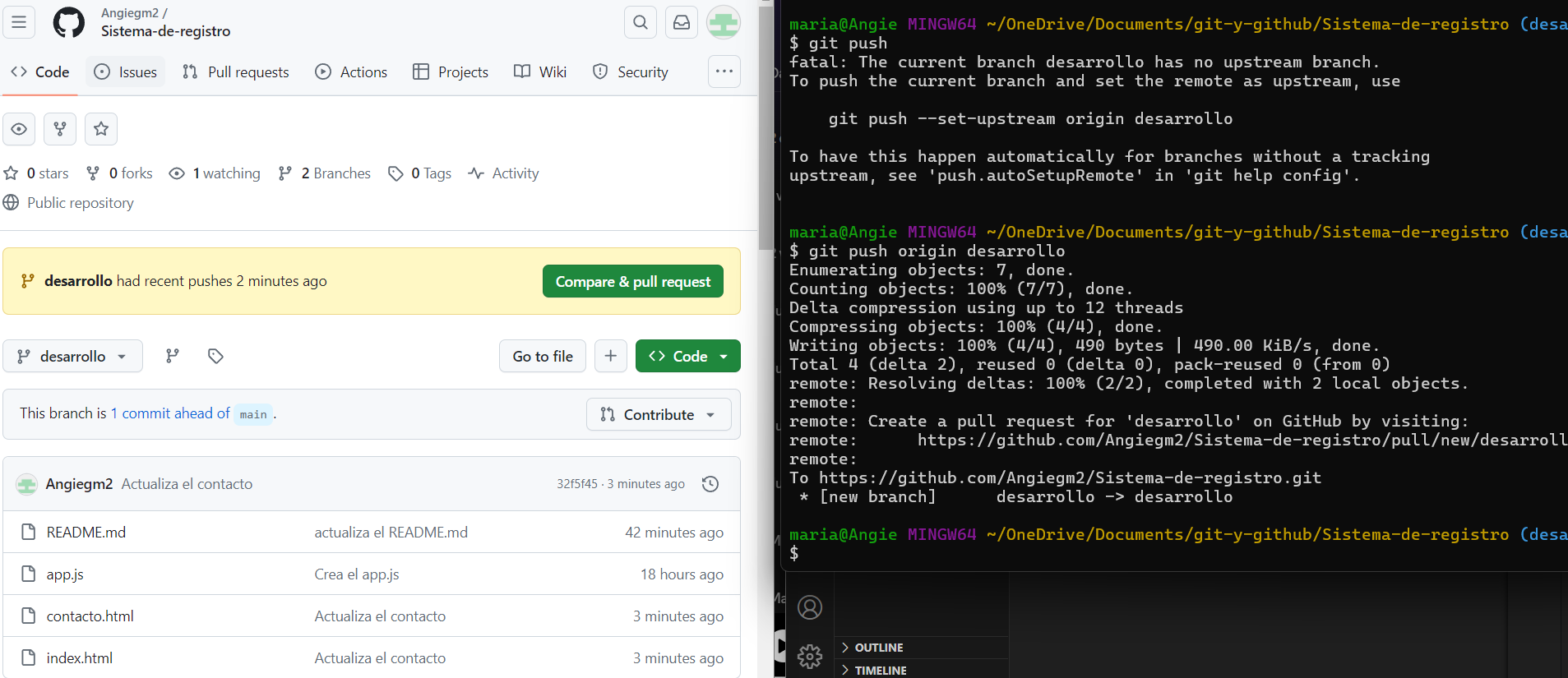Open the 1 commit ahead of link
The image size is (1568, 678).
(170, 413)
